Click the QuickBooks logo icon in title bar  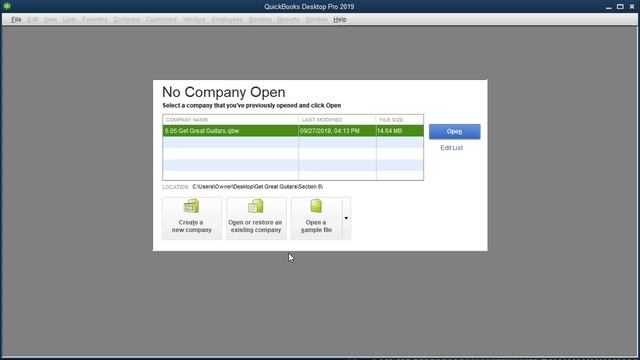pos(7,6)
